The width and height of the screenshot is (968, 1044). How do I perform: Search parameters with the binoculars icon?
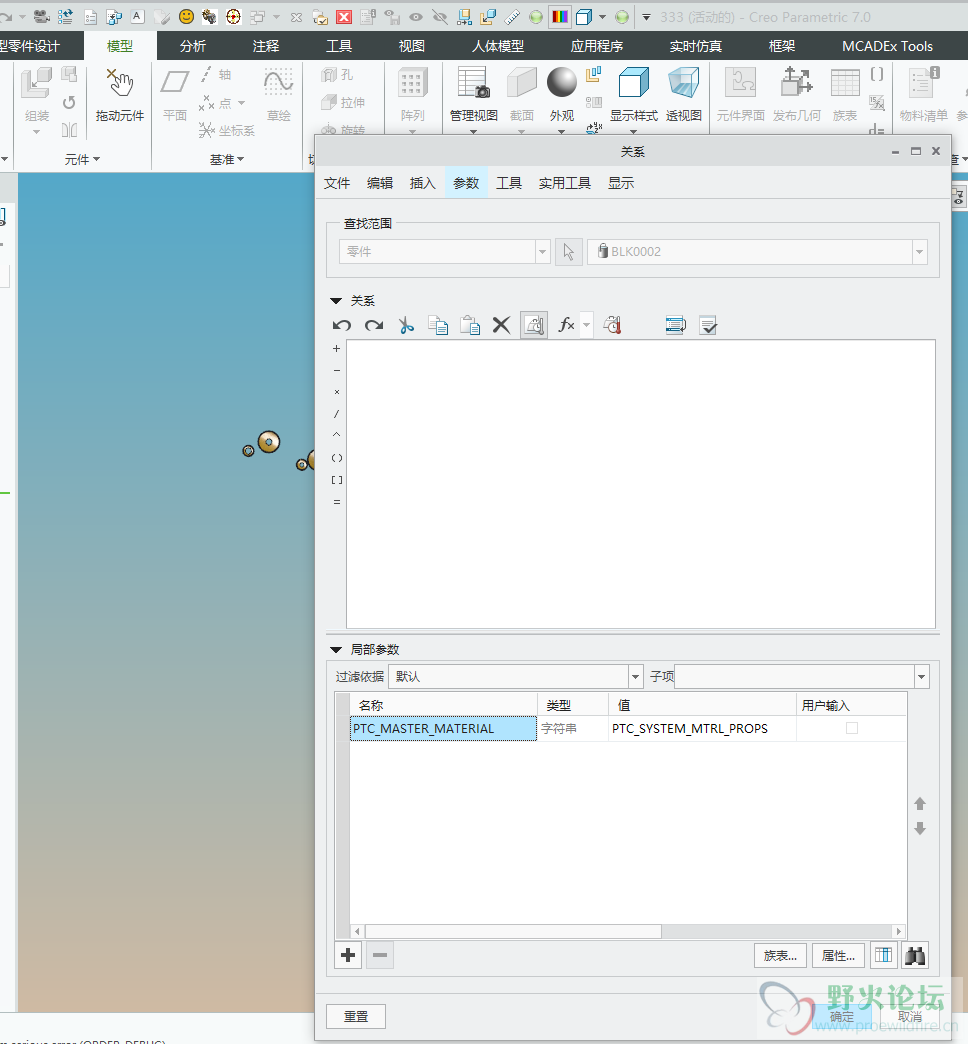[915, 955]
